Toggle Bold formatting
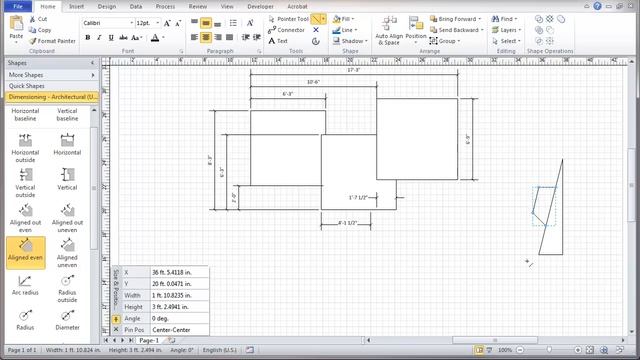Image resolution: width=640 pixels, height=360 pixels. pyautogui.click(x=87, y=38)
